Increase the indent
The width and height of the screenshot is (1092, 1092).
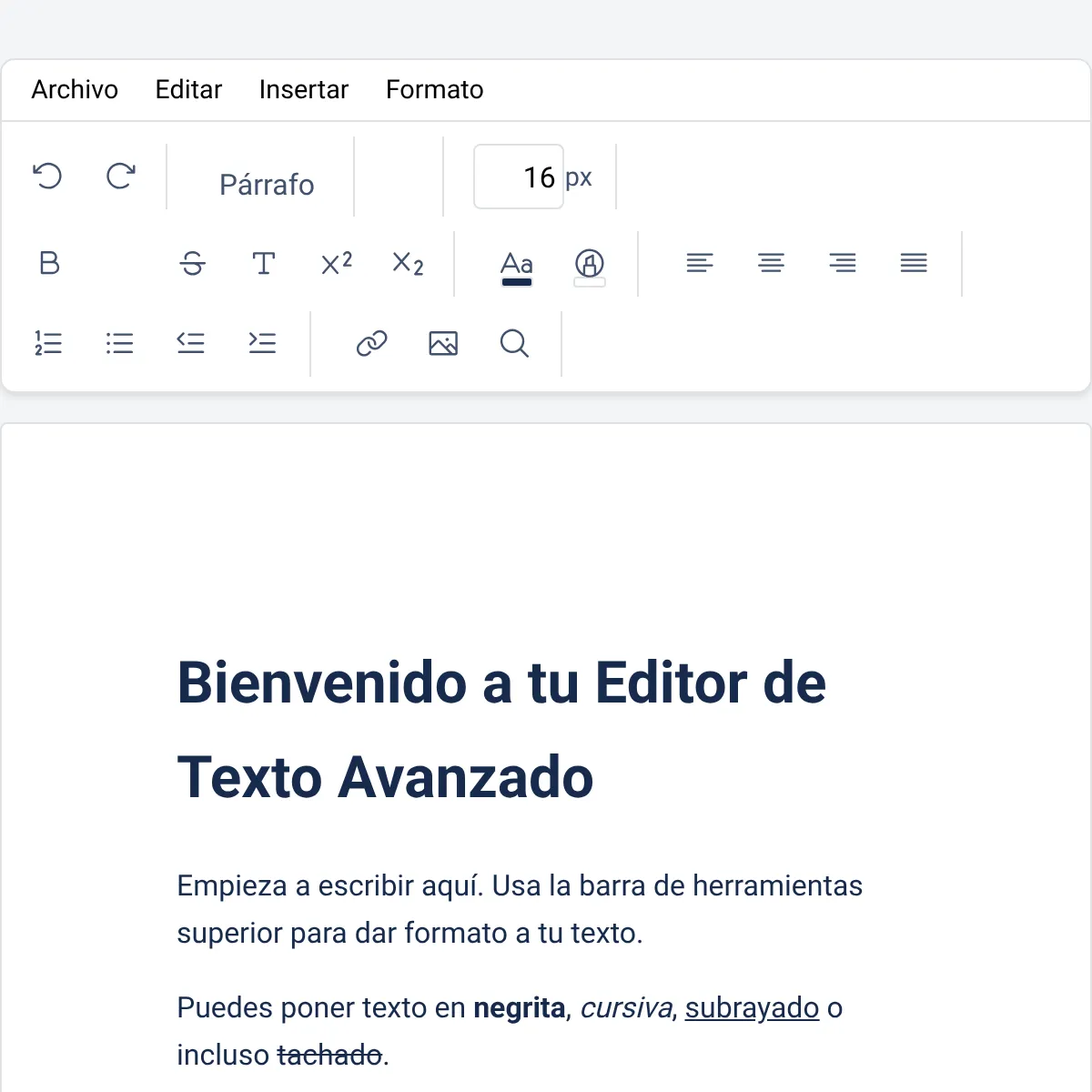[262, 343]
